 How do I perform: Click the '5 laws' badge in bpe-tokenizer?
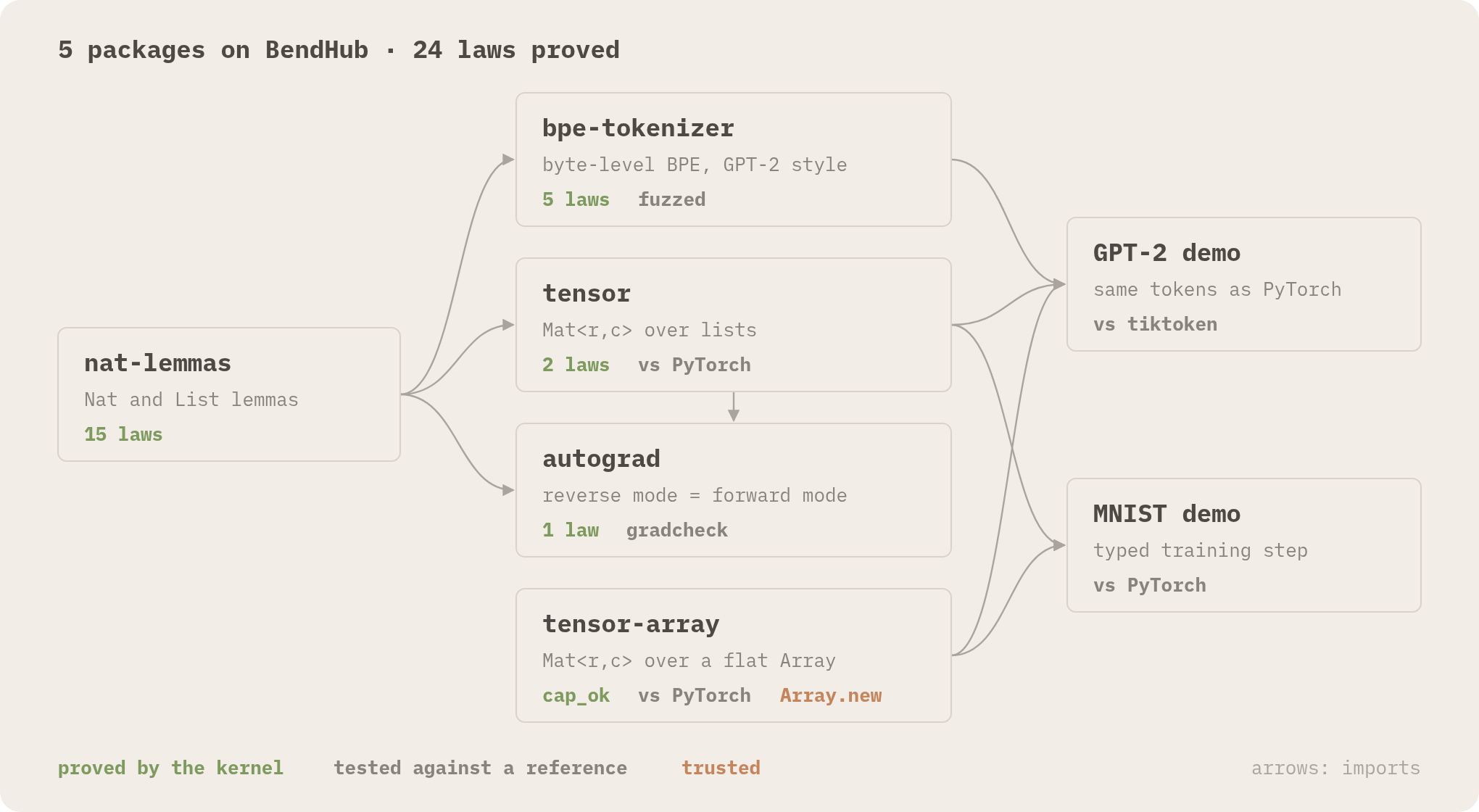[x=576, y=199]
